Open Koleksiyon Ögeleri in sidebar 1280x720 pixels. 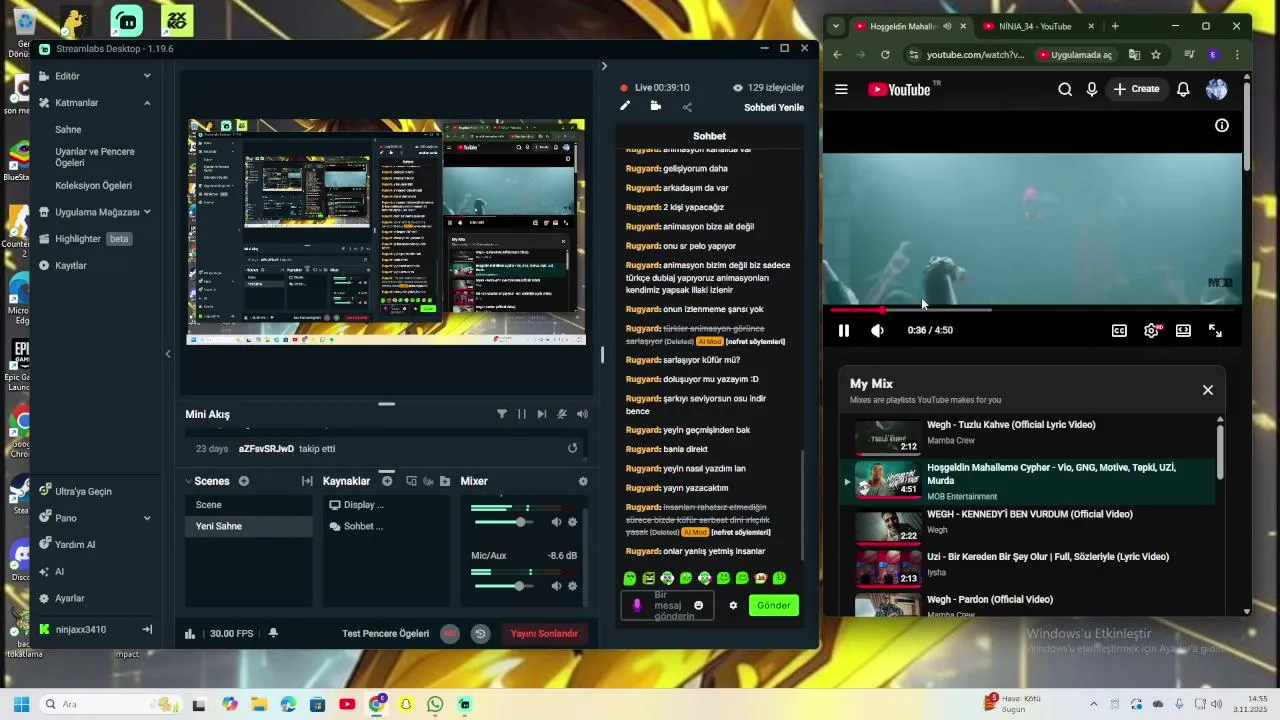[93, 186]
